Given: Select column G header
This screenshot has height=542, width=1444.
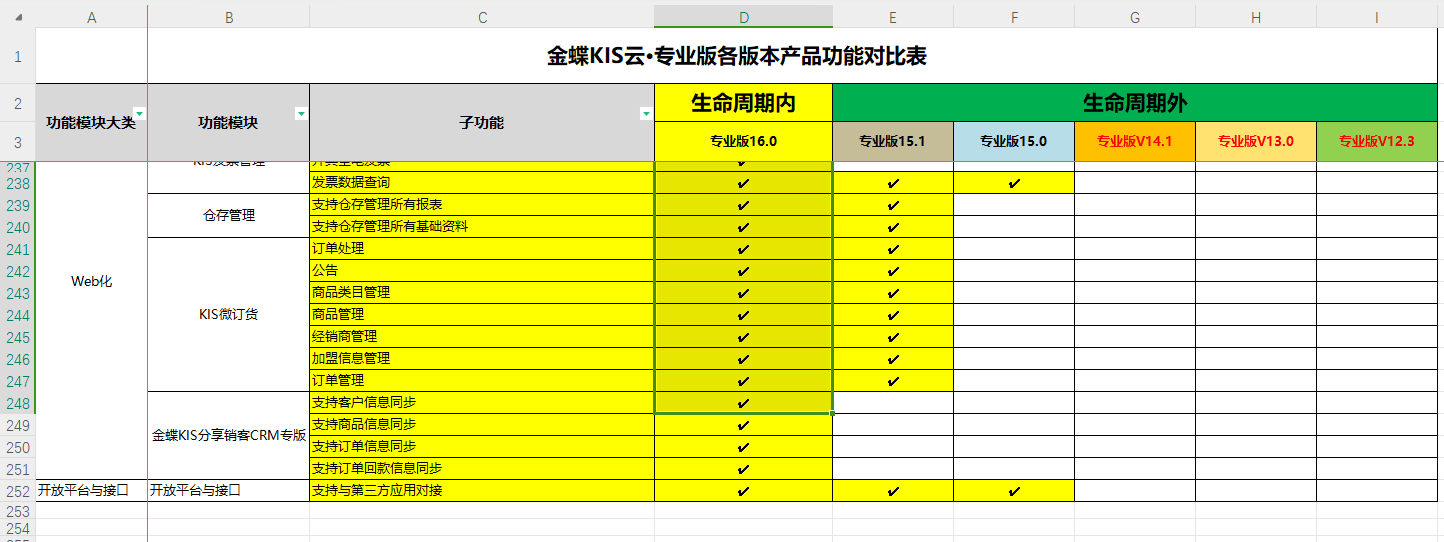Looking at the screenshot, I should [x=1135, y=17].
